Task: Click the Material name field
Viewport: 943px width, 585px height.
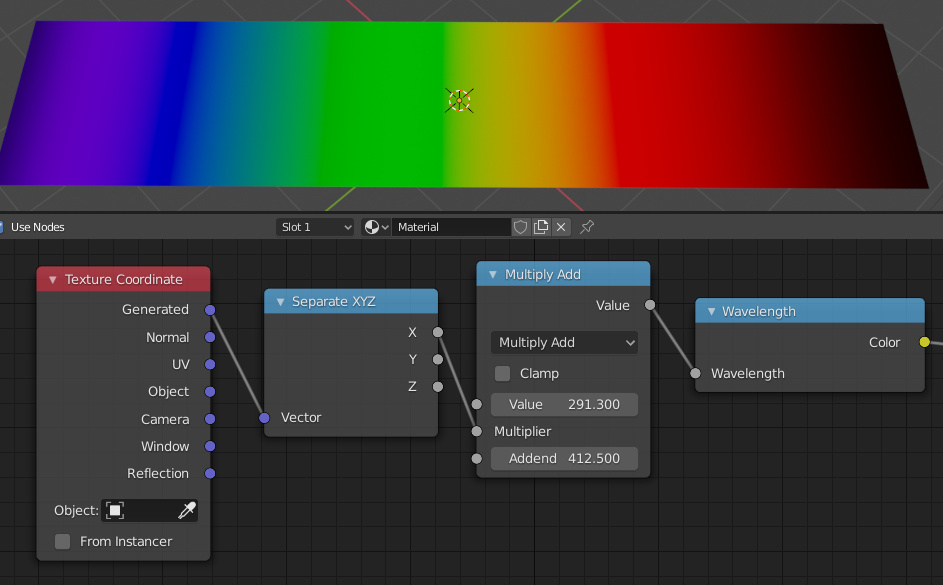Action: (451, 227)
